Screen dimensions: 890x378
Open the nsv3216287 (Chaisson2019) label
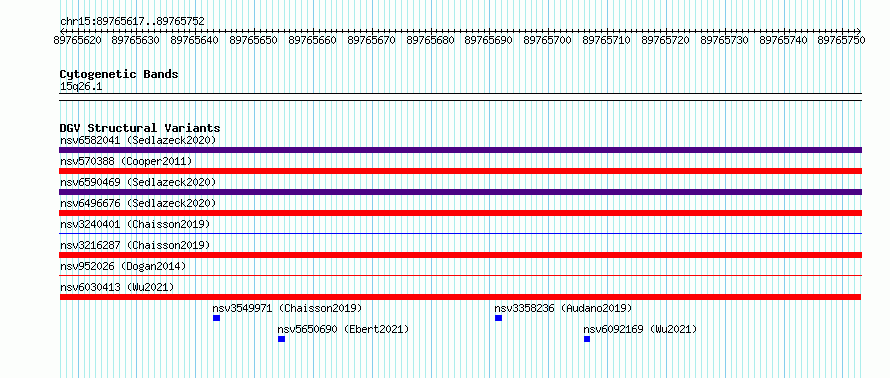pos(135,245)
